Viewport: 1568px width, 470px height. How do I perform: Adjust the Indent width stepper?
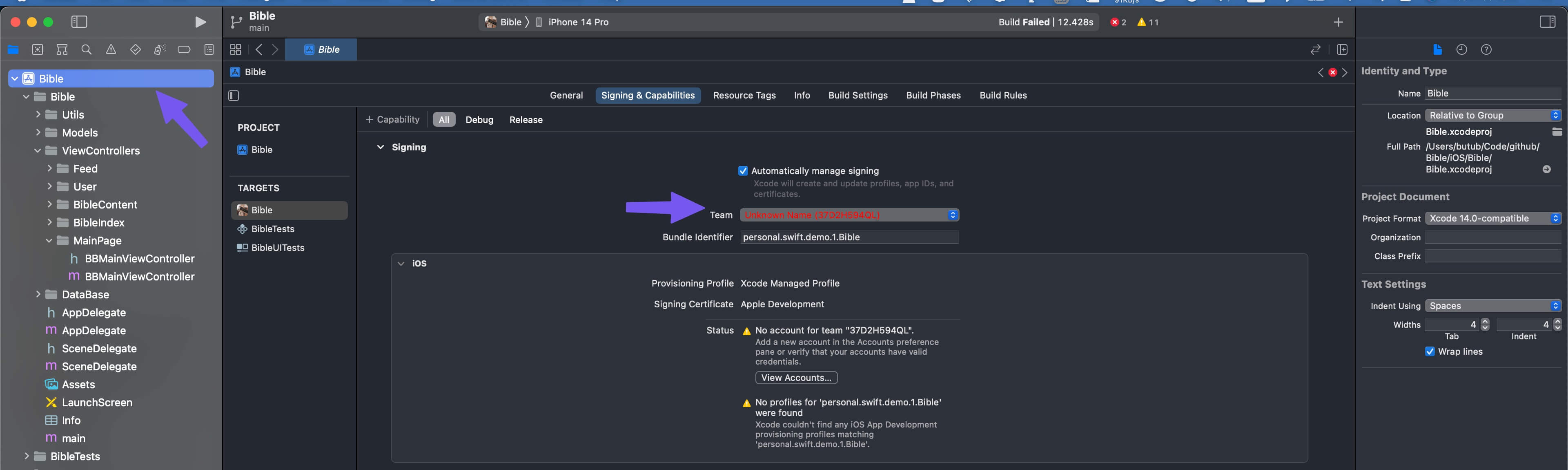point(1557,325)
